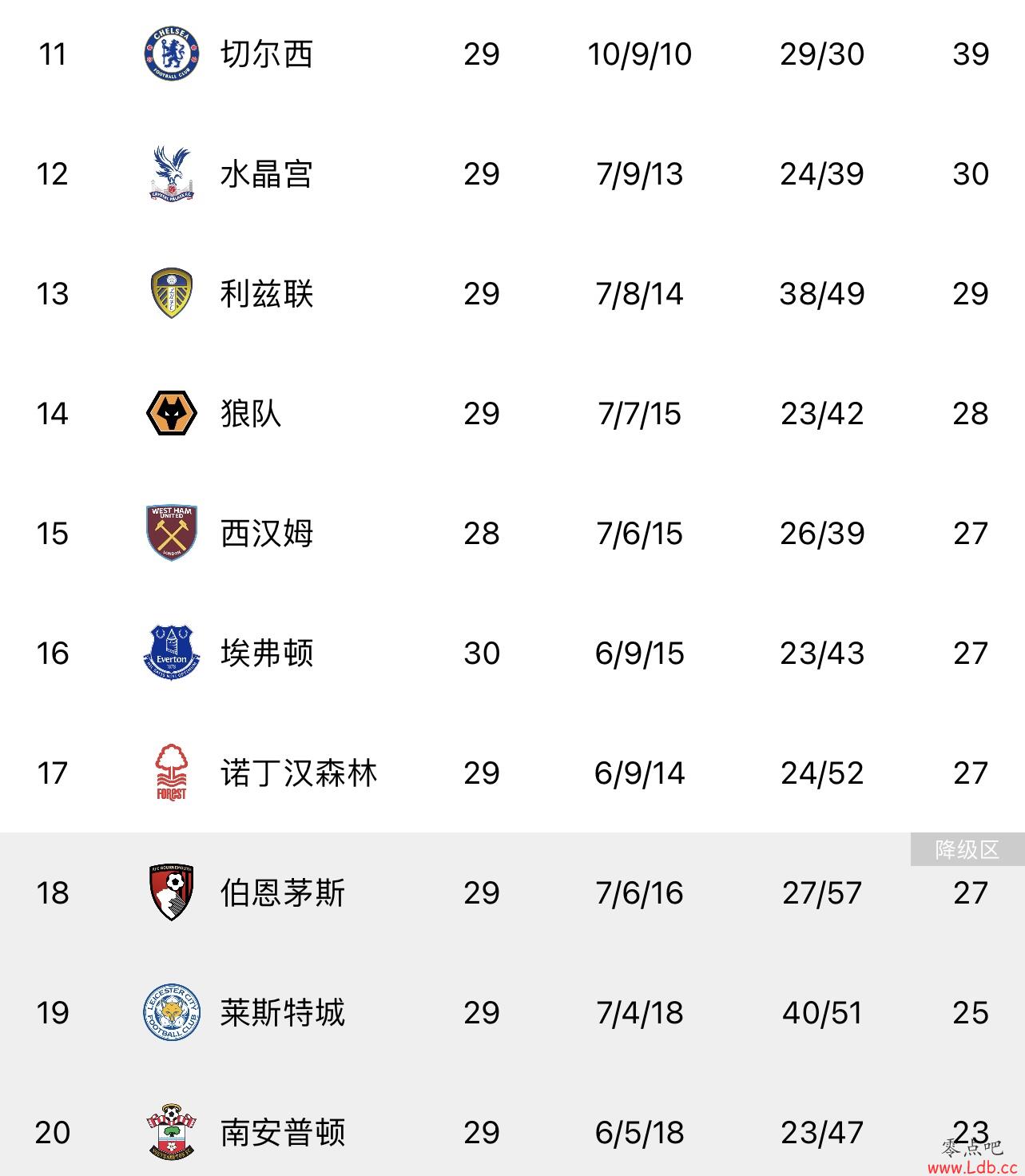Tap the Leicester City fox crest
This screenshot has width=1025, height=1176.
(x=171, y=1012)
